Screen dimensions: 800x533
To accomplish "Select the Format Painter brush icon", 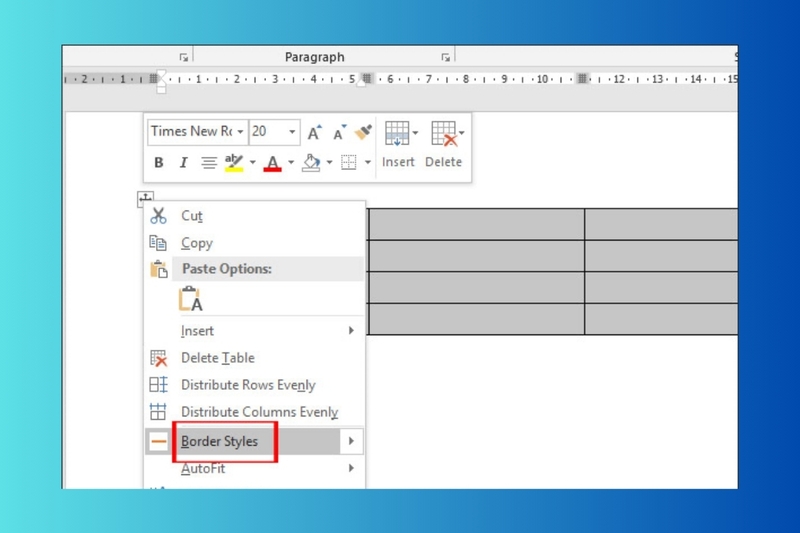I will click(x=363, y=132).
